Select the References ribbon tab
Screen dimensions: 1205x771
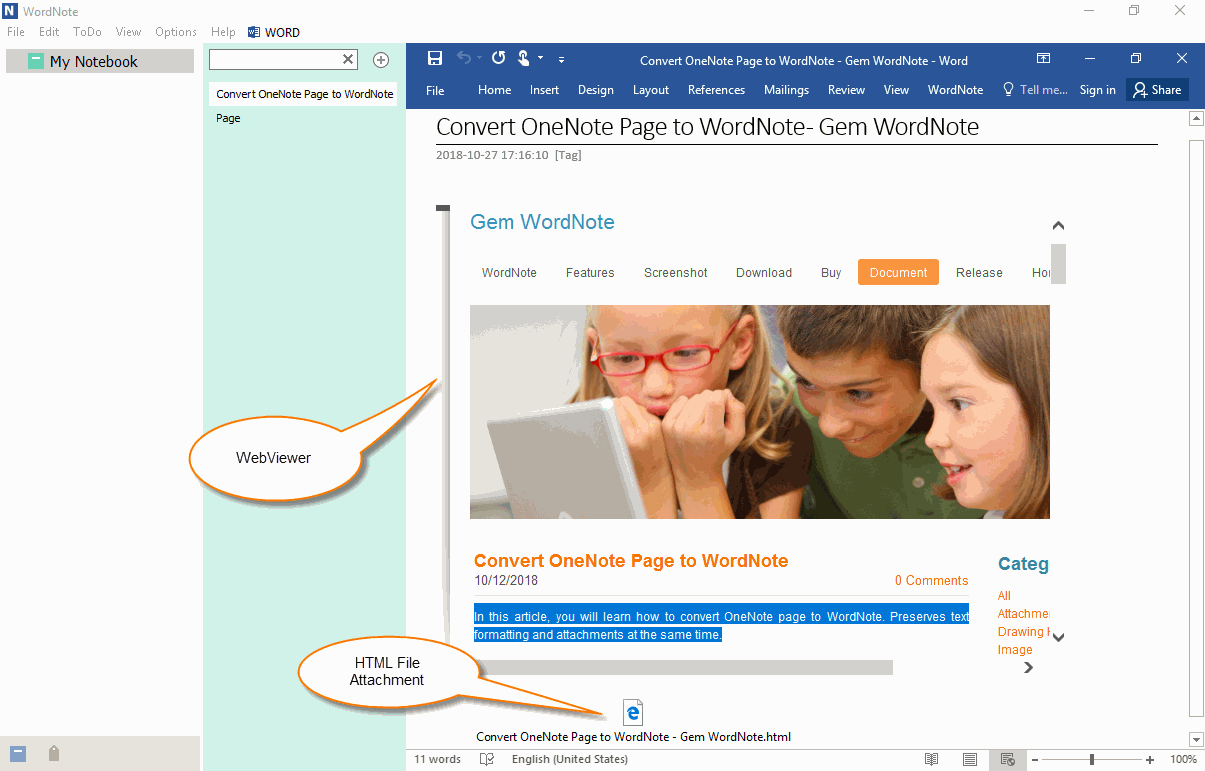point(716,90)
